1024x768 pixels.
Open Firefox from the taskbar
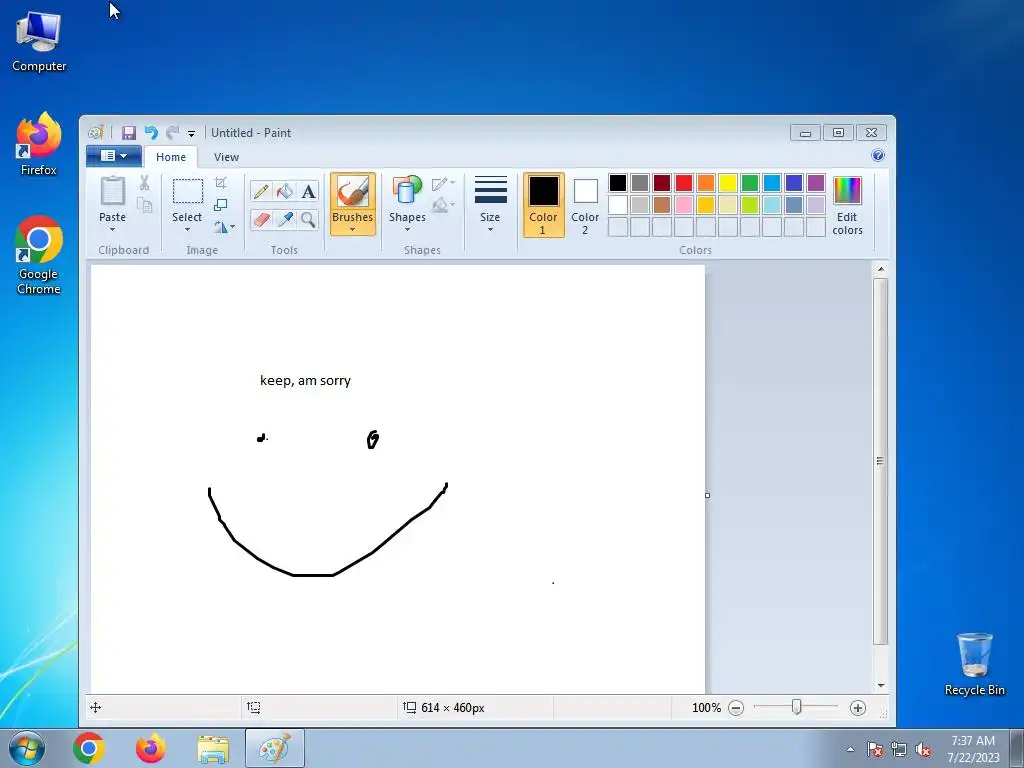pyautogui.click(x=151, y=748)
